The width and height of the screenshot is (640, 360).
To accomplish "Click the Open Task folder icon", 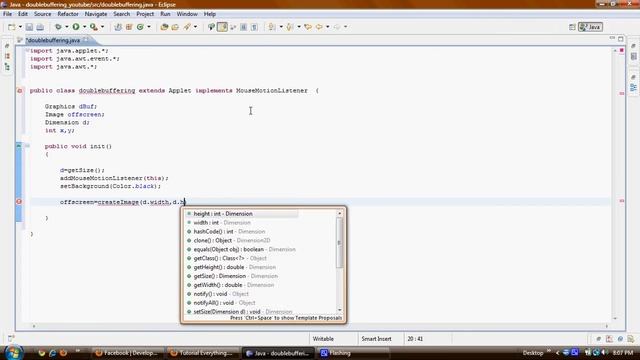I will pos(175,27).
